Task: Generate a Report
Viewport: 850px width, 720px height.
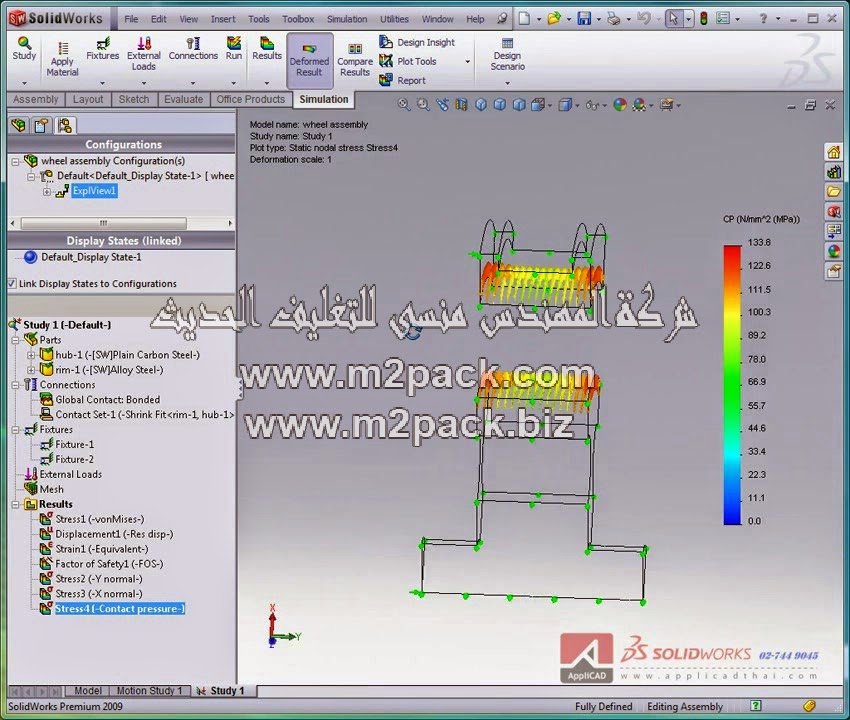Action: 402,80
